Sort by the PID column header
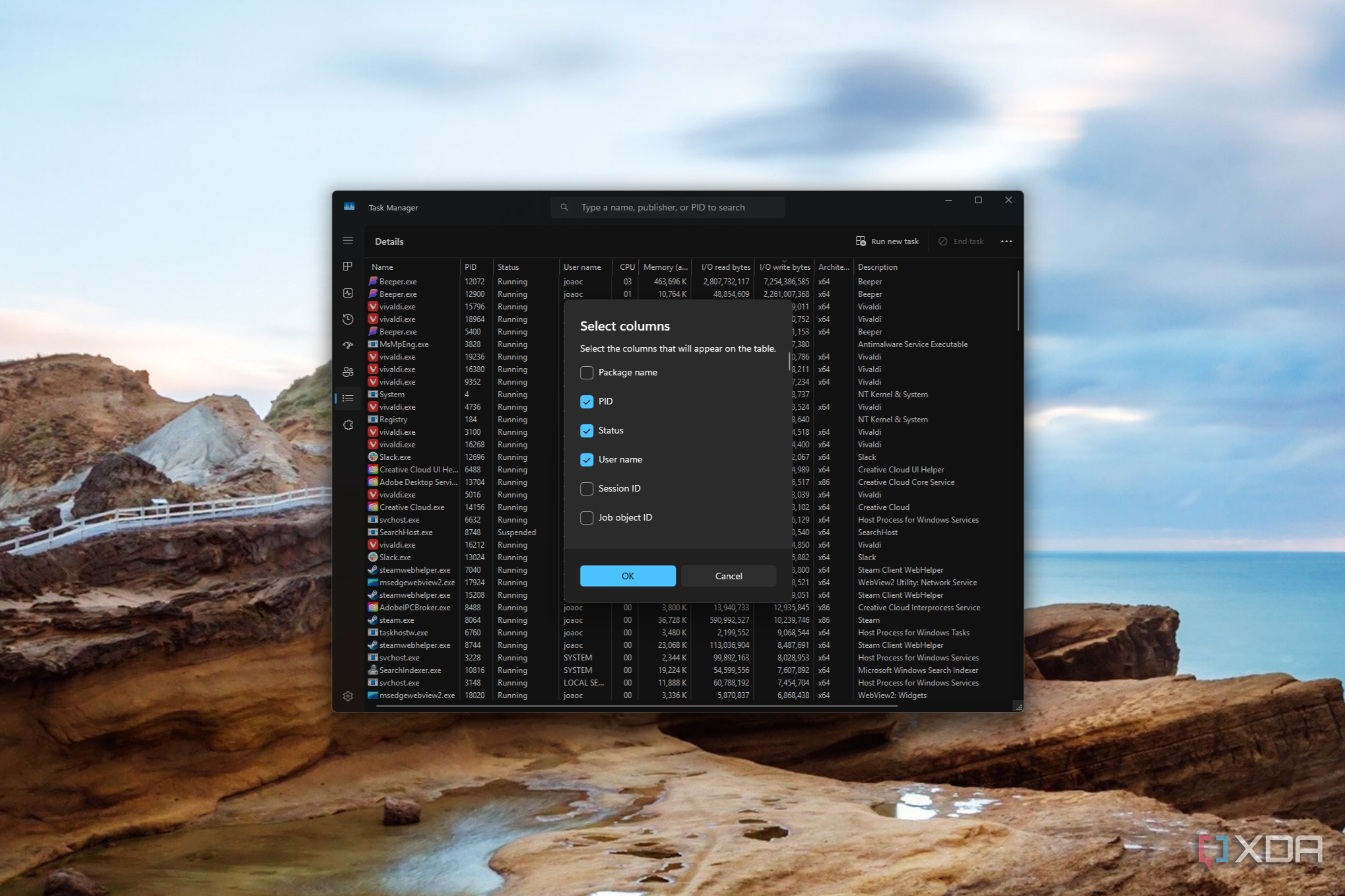The image size is (1345, 896). (x=476, y=267)
